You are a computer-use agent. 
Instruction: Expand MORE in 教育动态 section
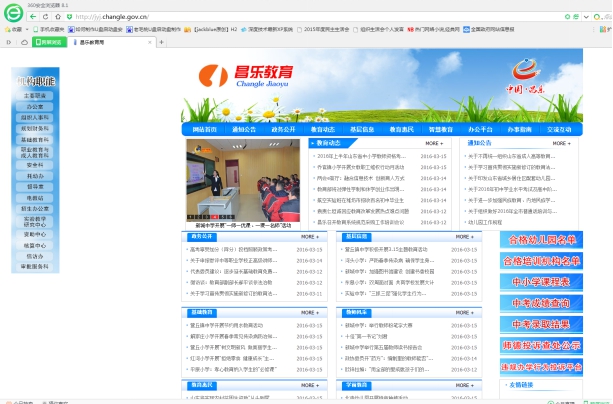tap(433, 143)
